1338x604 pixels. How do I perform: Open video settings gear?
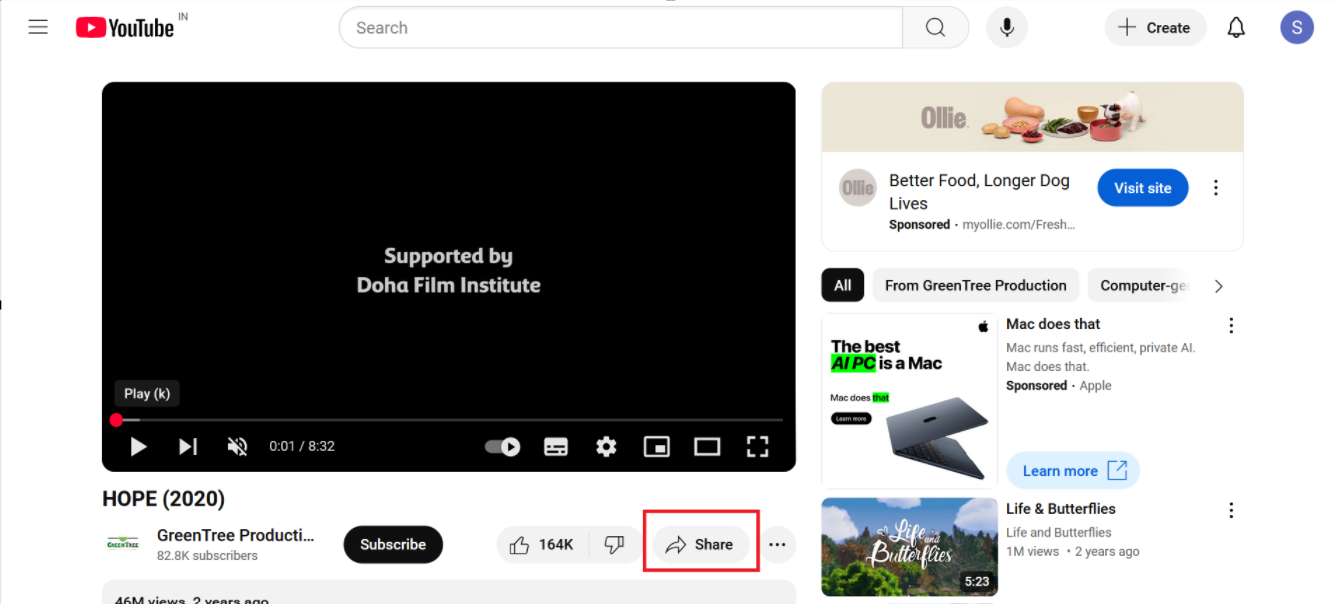606,446
